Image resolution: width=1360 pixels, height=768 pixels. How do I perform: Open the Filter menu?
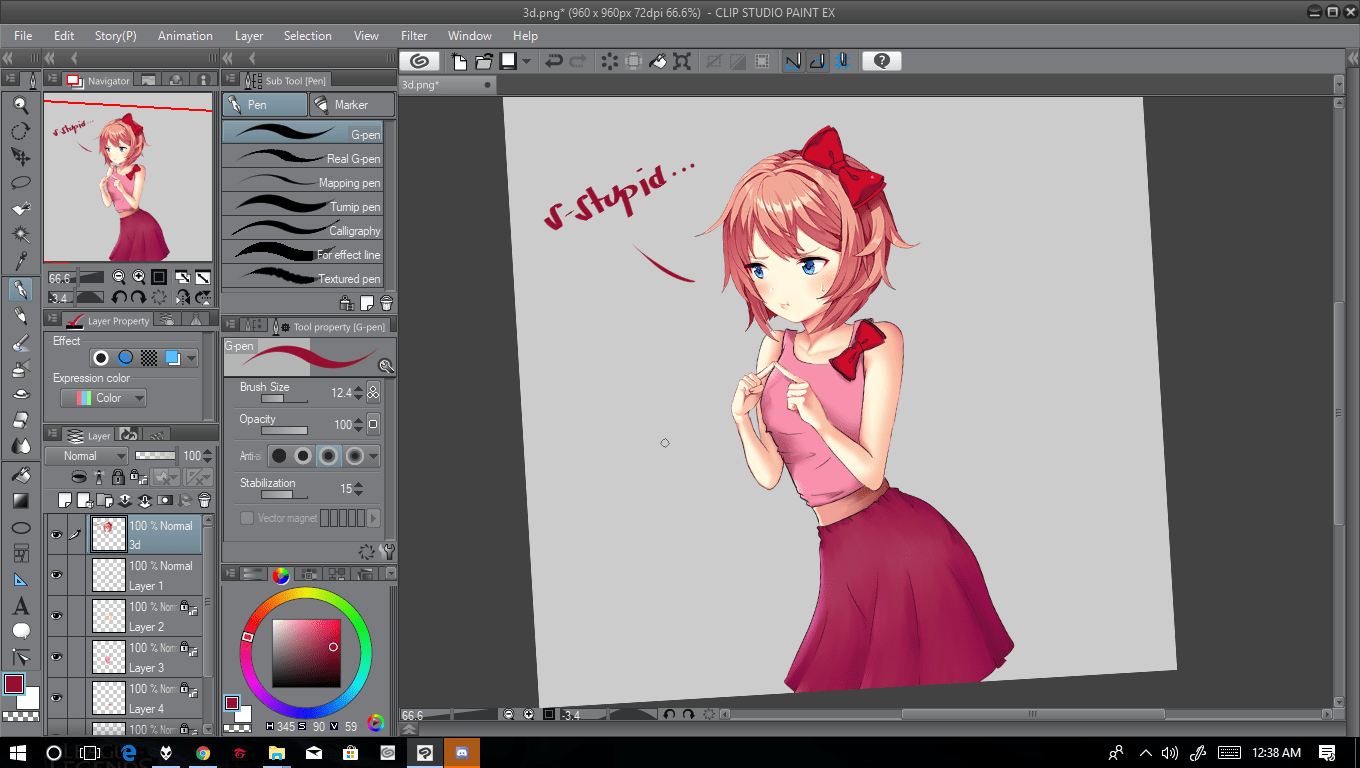[414, 36]
